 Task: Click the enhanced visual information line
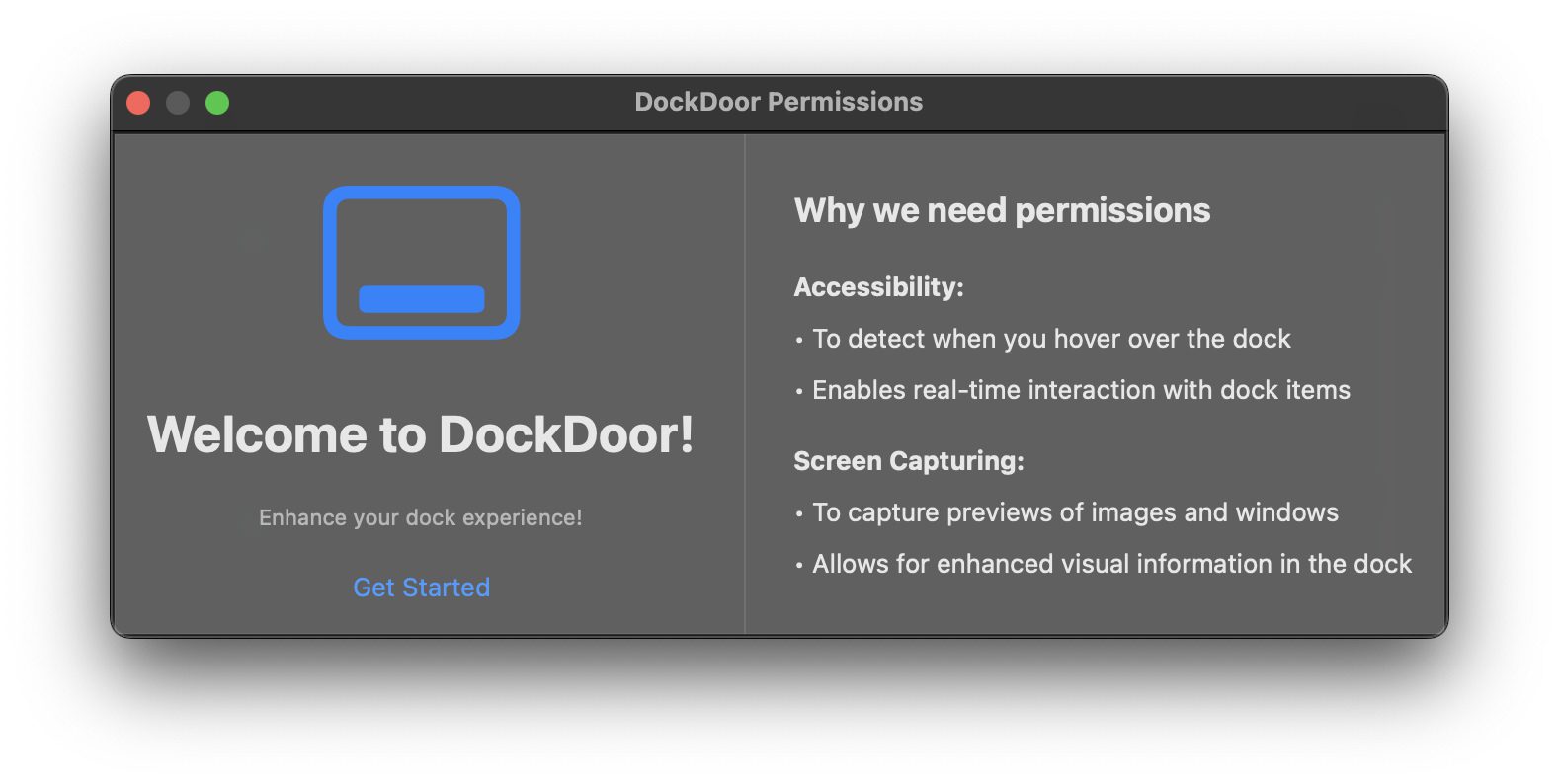(x=1111, y=564)
